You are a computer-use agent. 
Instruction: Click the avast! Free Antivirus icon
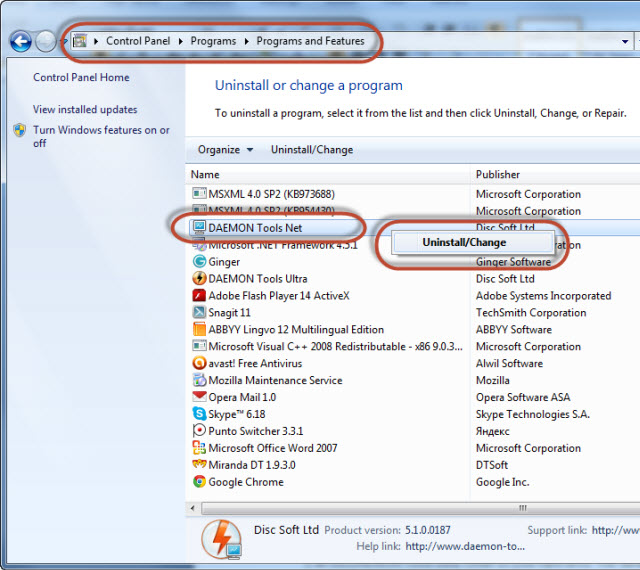[x=199, y=363]
